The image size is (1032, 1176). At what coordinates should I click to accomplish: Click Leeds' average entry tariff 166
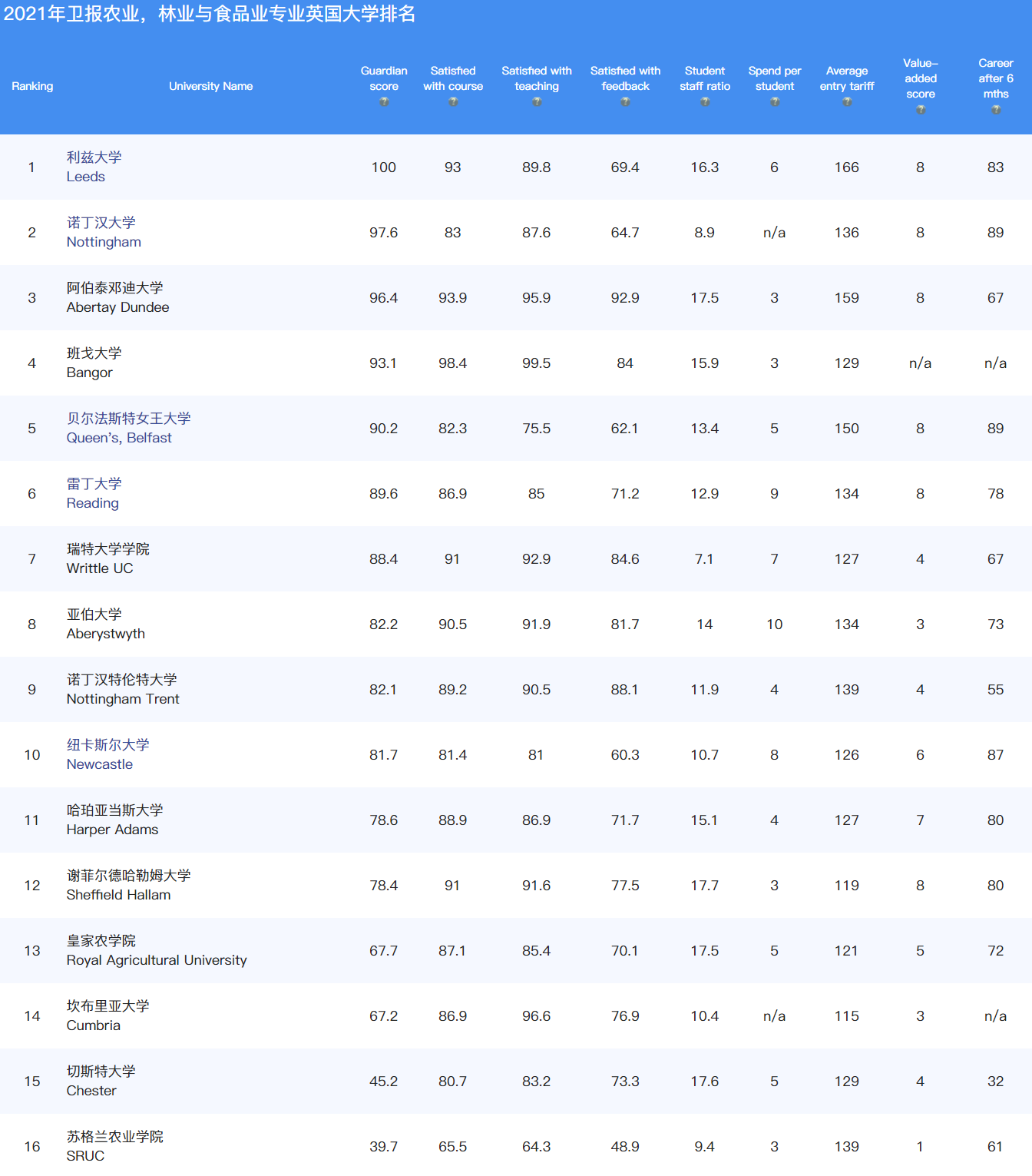[847, 167]
